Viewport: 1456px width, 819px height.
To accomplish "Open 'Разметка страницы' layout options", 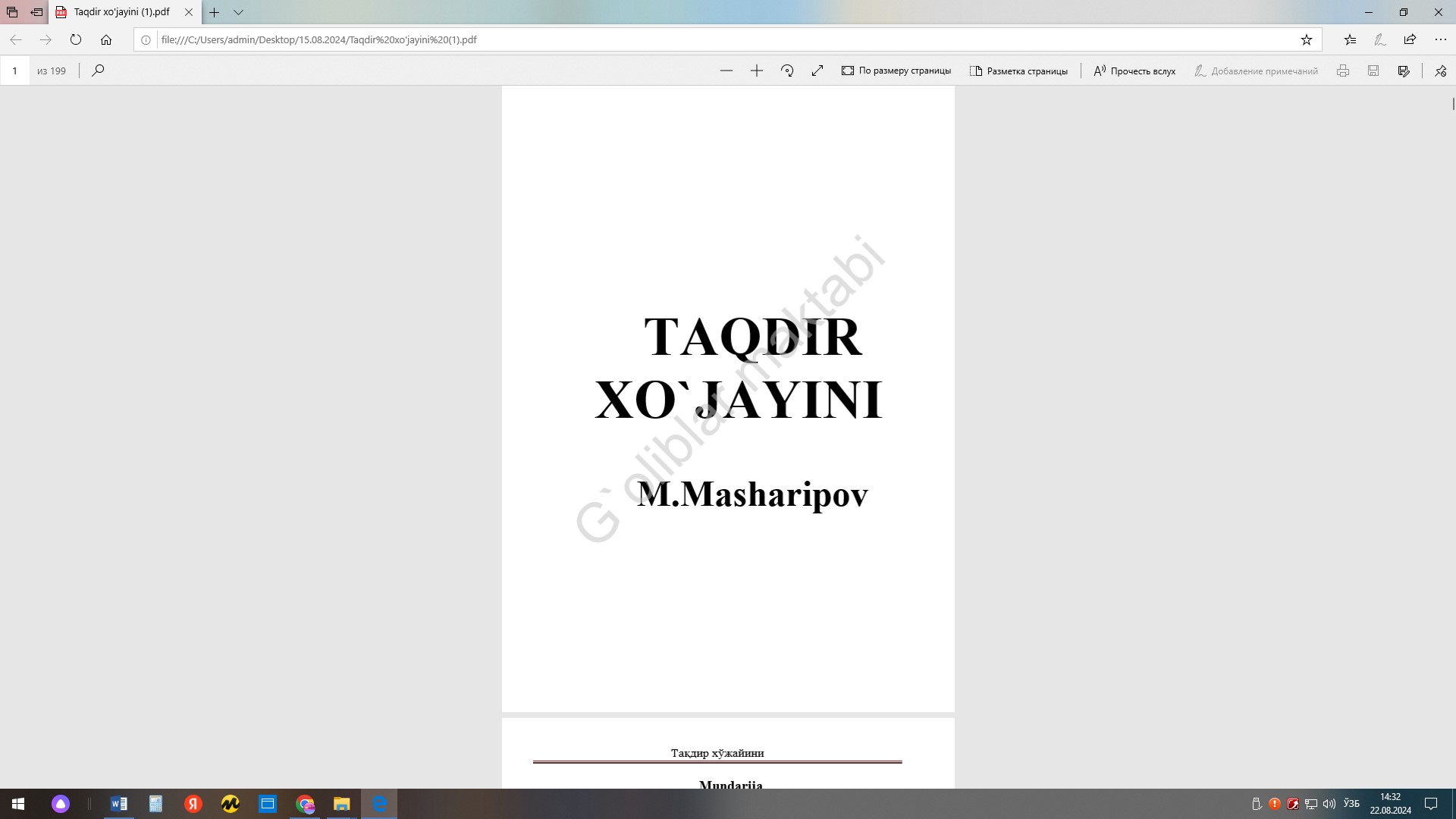I will click(1018, 71).
